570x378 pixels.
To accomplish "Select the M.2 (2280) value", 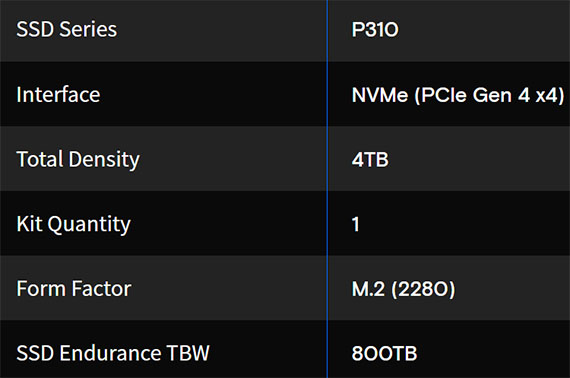I will pos(403,290).
